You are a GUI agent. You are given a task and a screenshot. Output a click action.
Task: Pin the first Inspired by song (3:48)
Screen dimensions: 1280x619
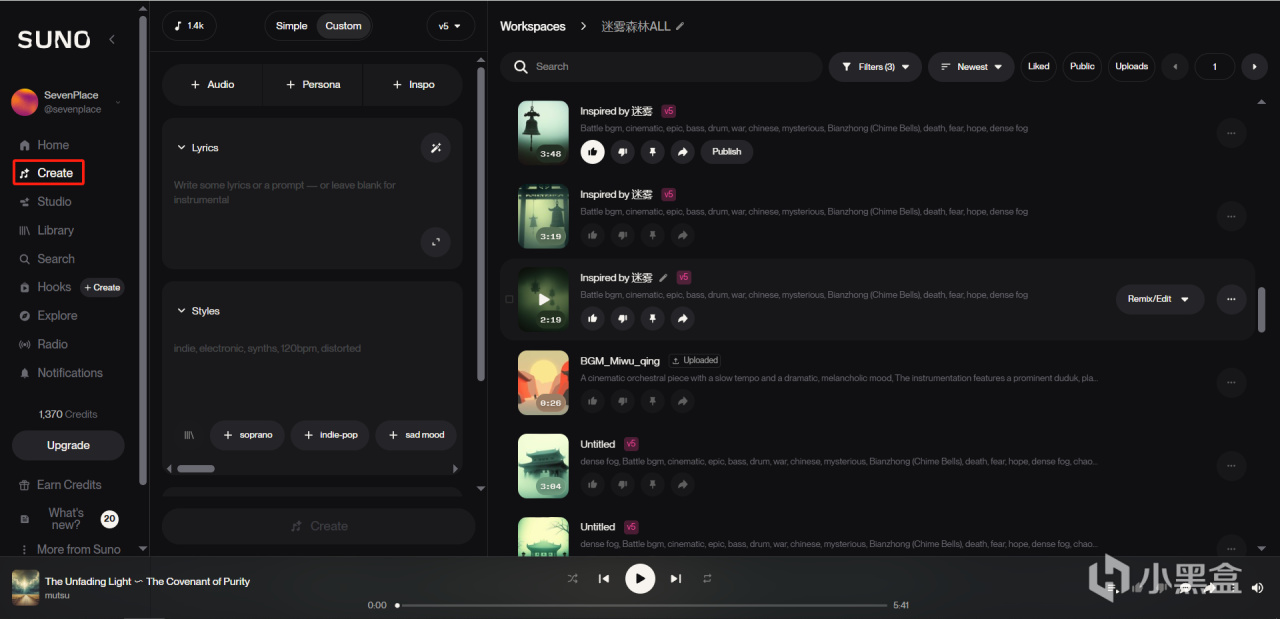pyautogui.click(x=652, y=152)
